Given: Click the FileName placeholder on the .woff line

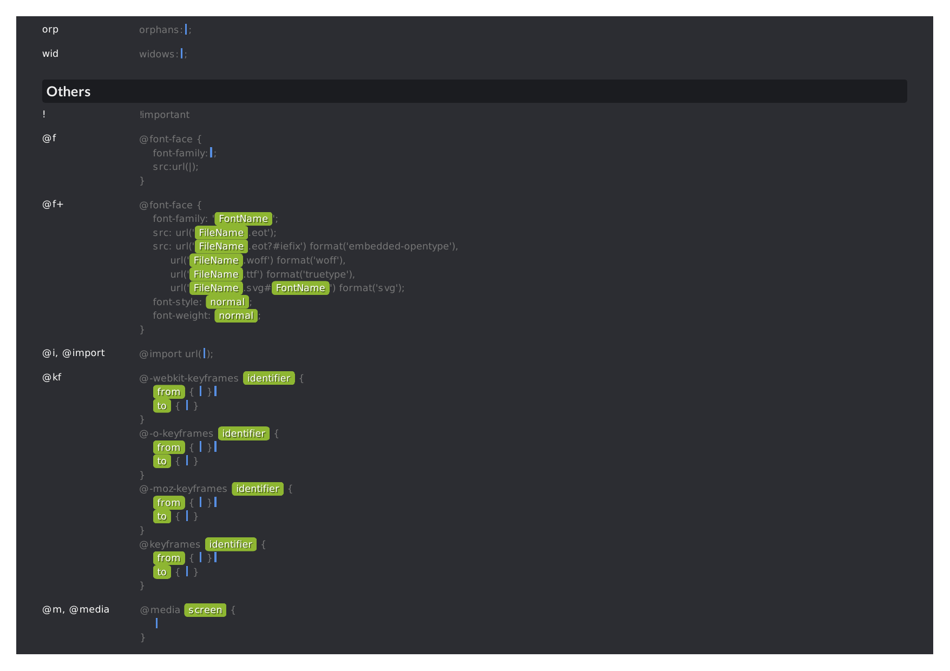Looking at the screenshot, I should pos(216,260).
